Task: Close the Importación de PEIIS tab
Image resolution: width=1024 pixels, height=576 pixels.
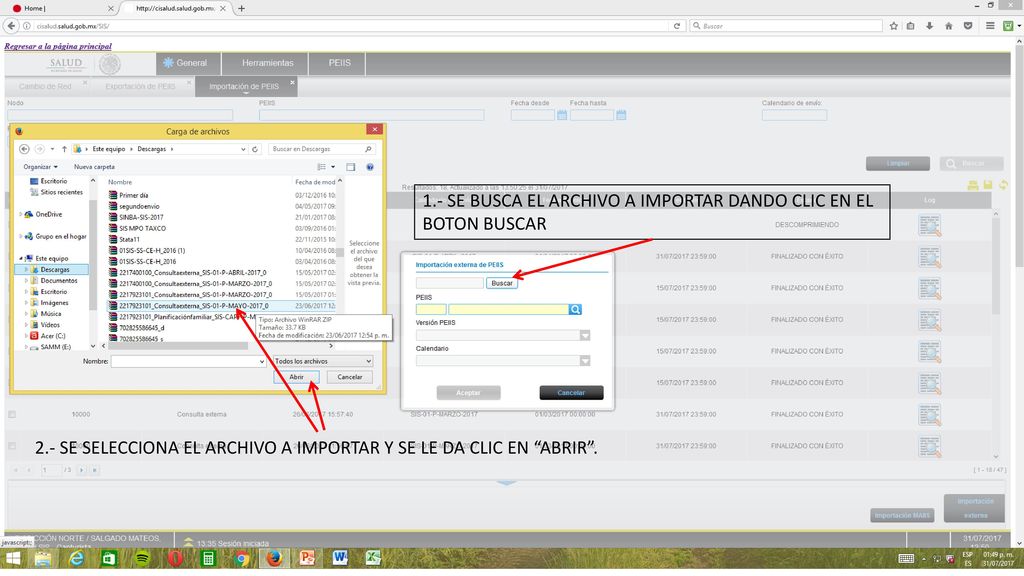Action: 293,82
